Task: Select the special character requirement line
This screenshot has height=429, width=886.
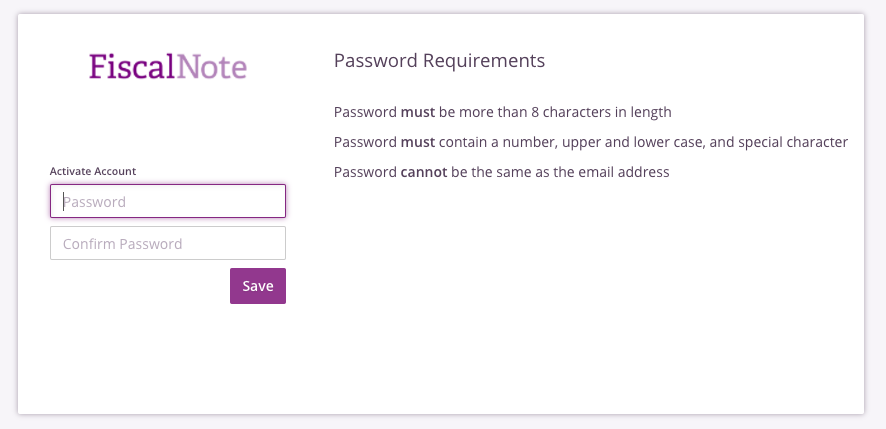Action: click(x=590, y=142)
